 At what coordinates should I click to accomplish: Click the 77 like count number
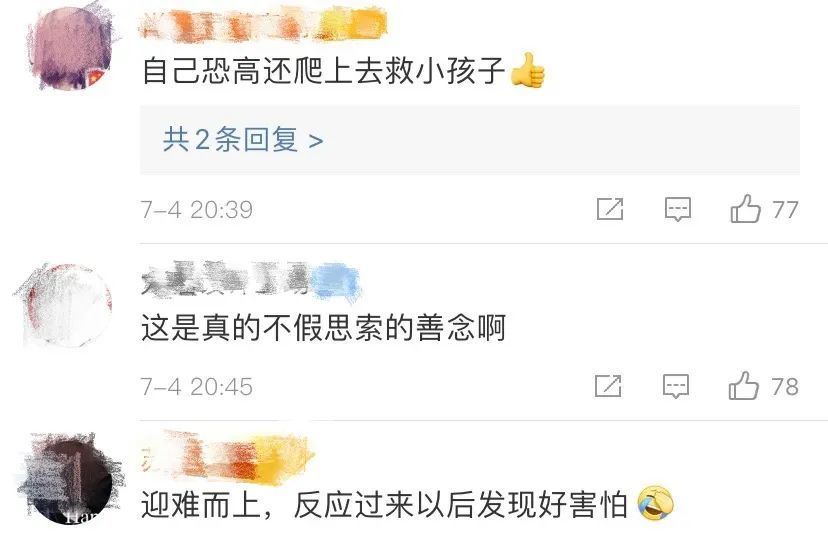coord(785,210)
